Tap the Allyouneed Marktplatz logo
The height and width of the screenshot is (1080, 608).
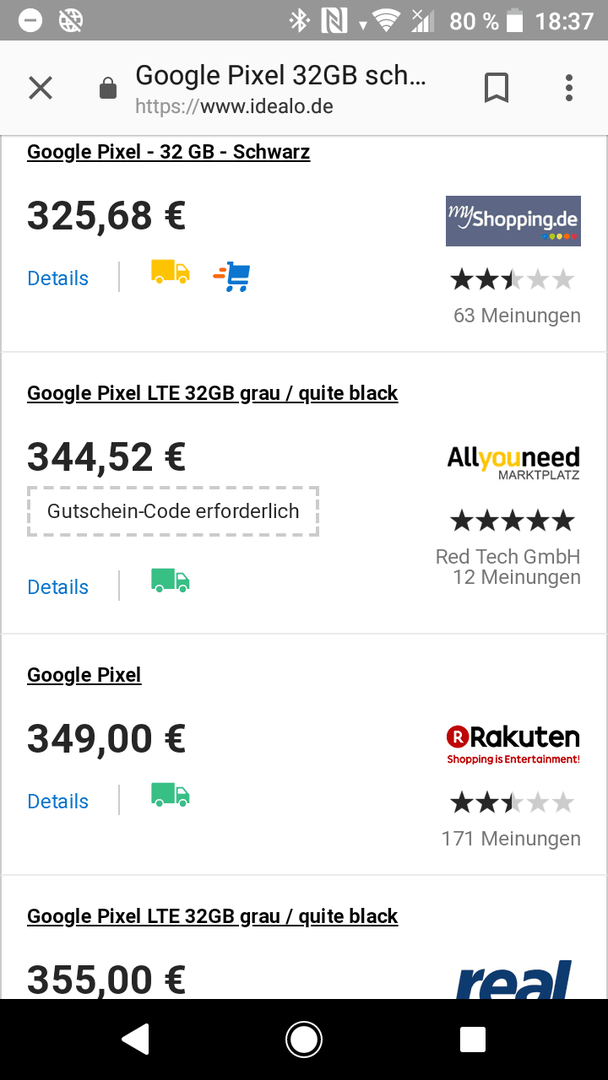click(x=513, y=462)
